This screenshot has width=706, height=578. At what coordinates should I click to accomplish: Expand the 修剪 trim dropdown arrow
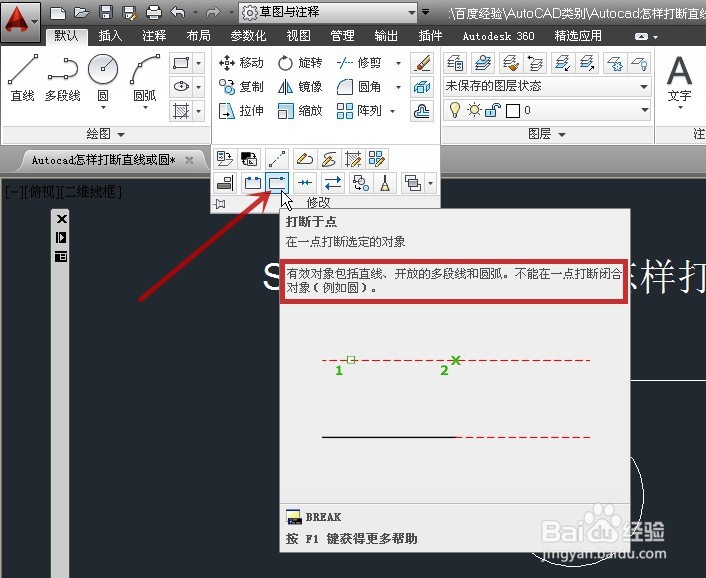coord(398,63)
